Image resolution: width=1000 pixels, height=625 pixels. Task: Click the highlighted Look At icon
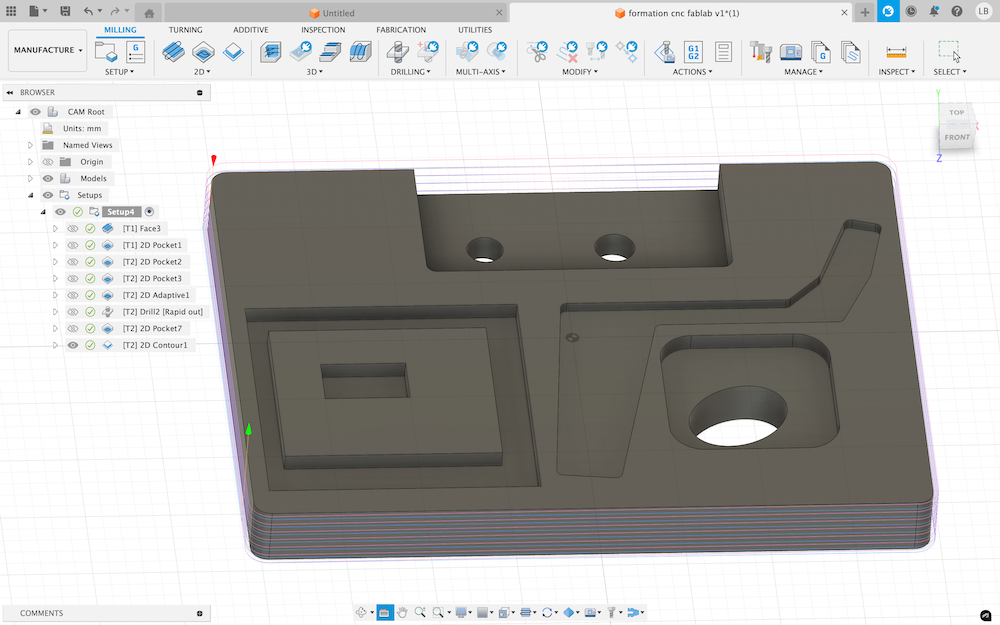pos(385,612)
